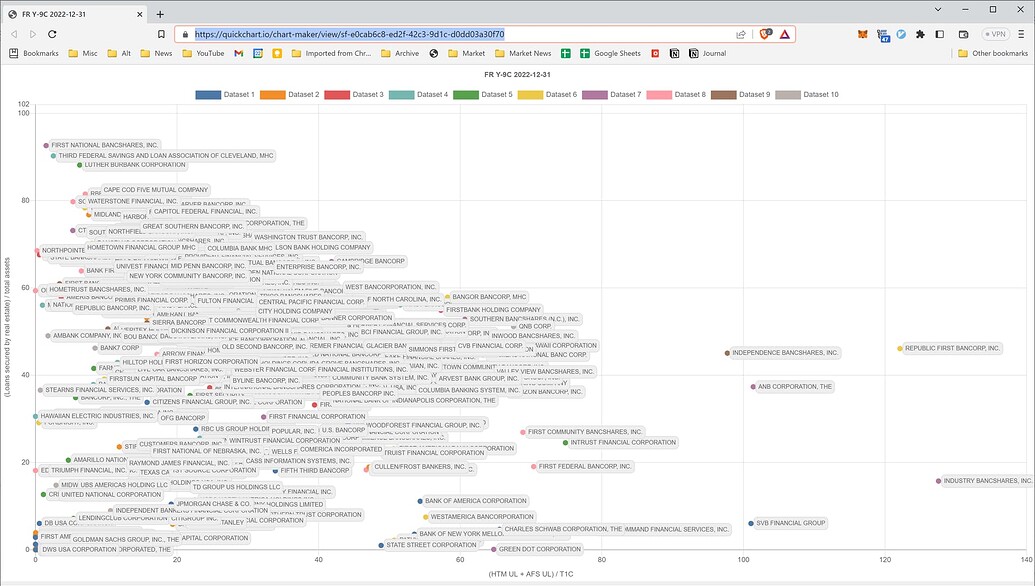Toggle Dataset 1 visibility in legend
Screen dimensions: 1035x586
pos(226,94)
